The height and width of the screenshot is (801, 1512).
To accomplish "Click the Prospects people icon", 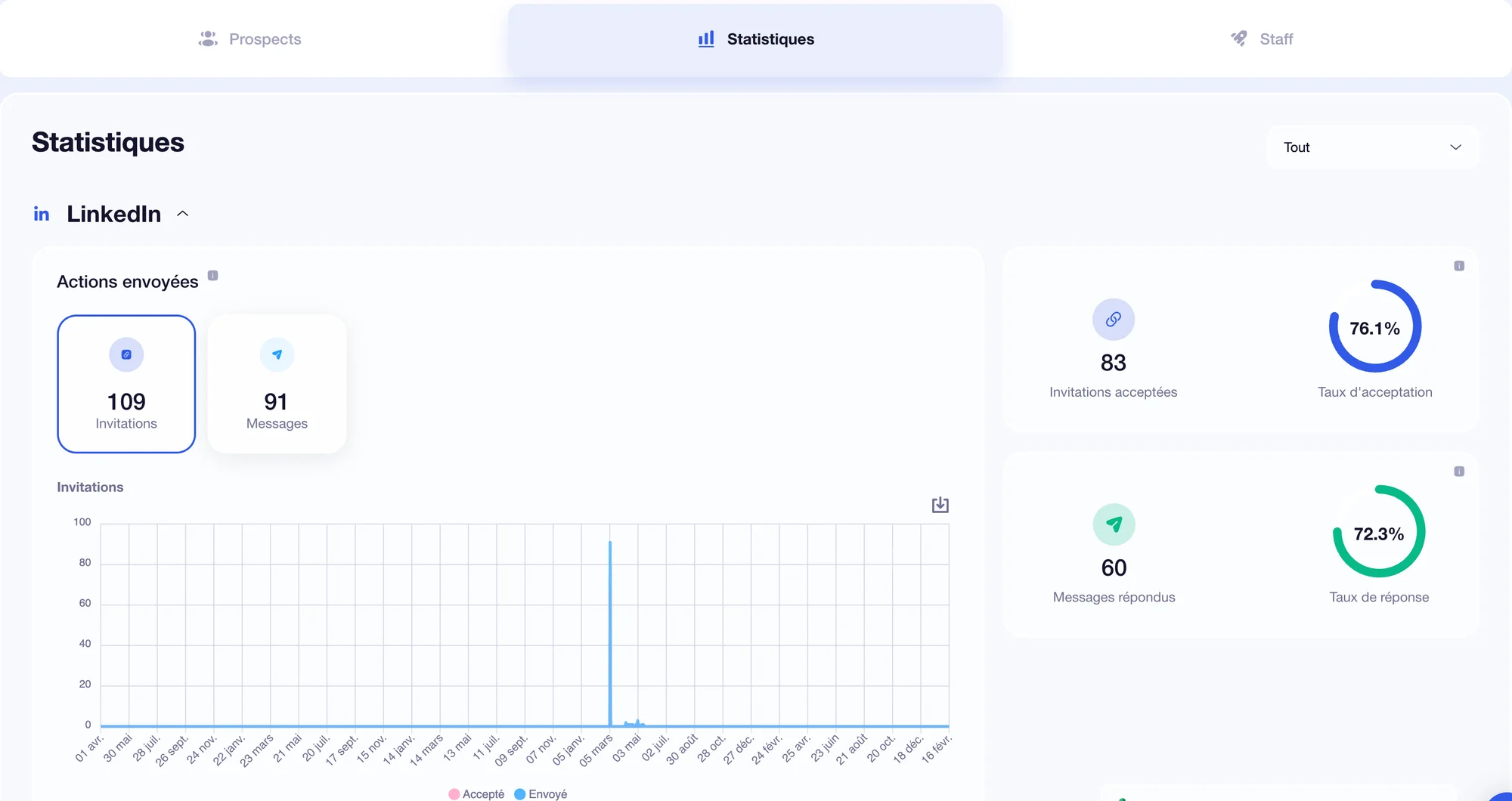I will pyautogui.click(x=208, y=39).
